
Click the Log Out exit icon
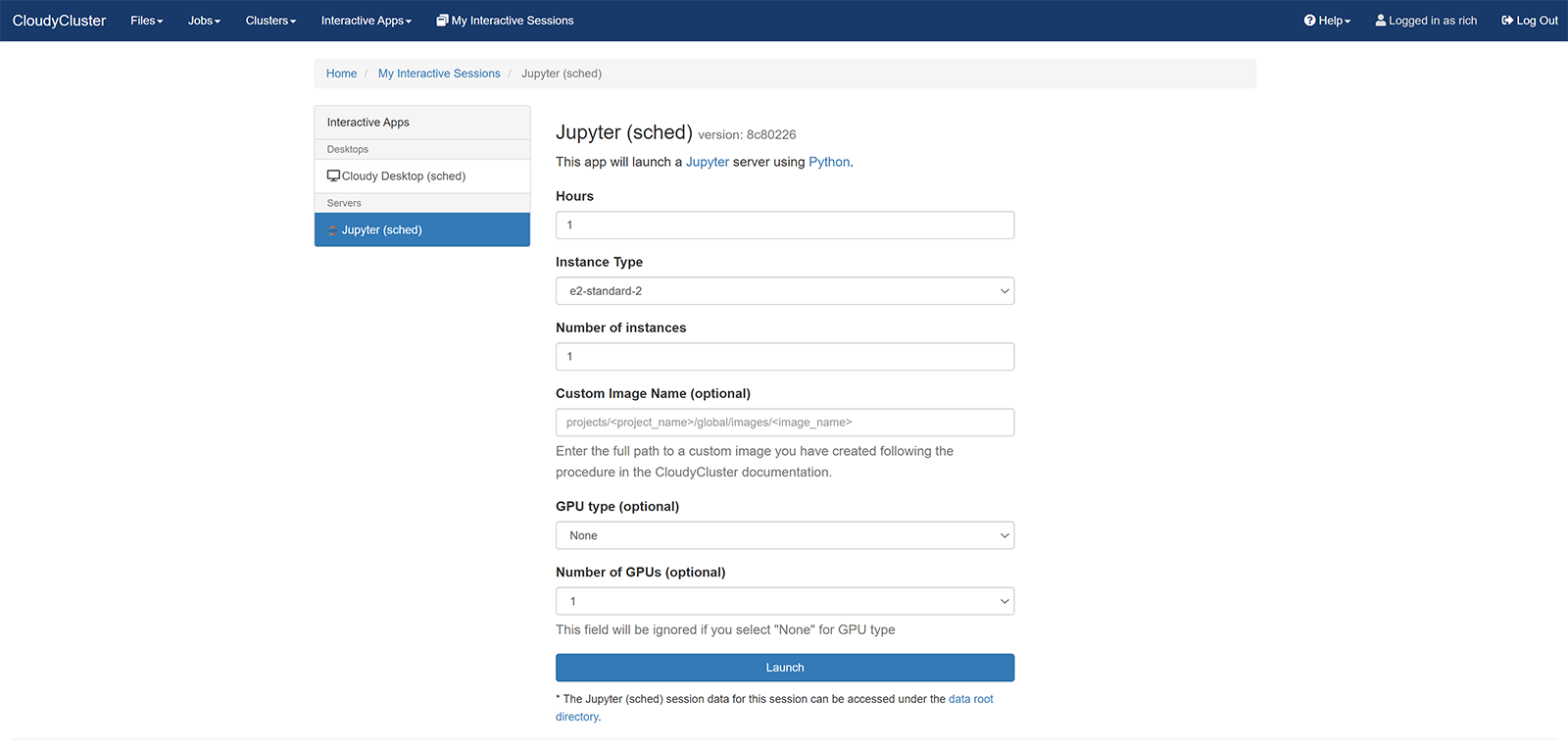[1507, 21]
